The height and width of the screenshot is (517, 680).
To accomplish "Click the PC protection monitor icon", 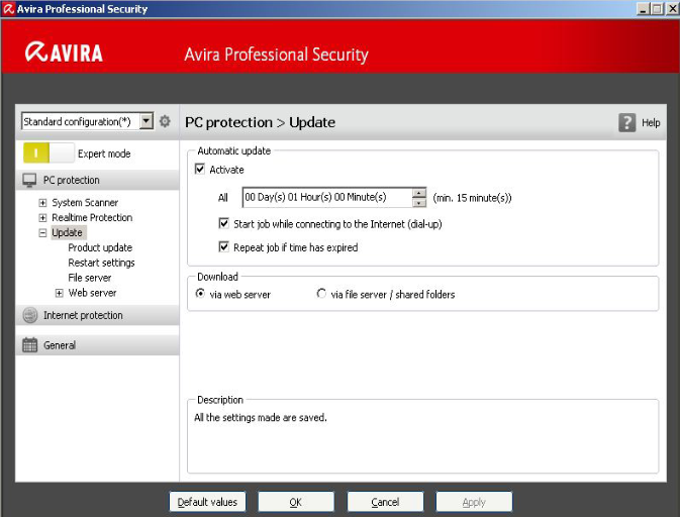I will tap(29, 180).
